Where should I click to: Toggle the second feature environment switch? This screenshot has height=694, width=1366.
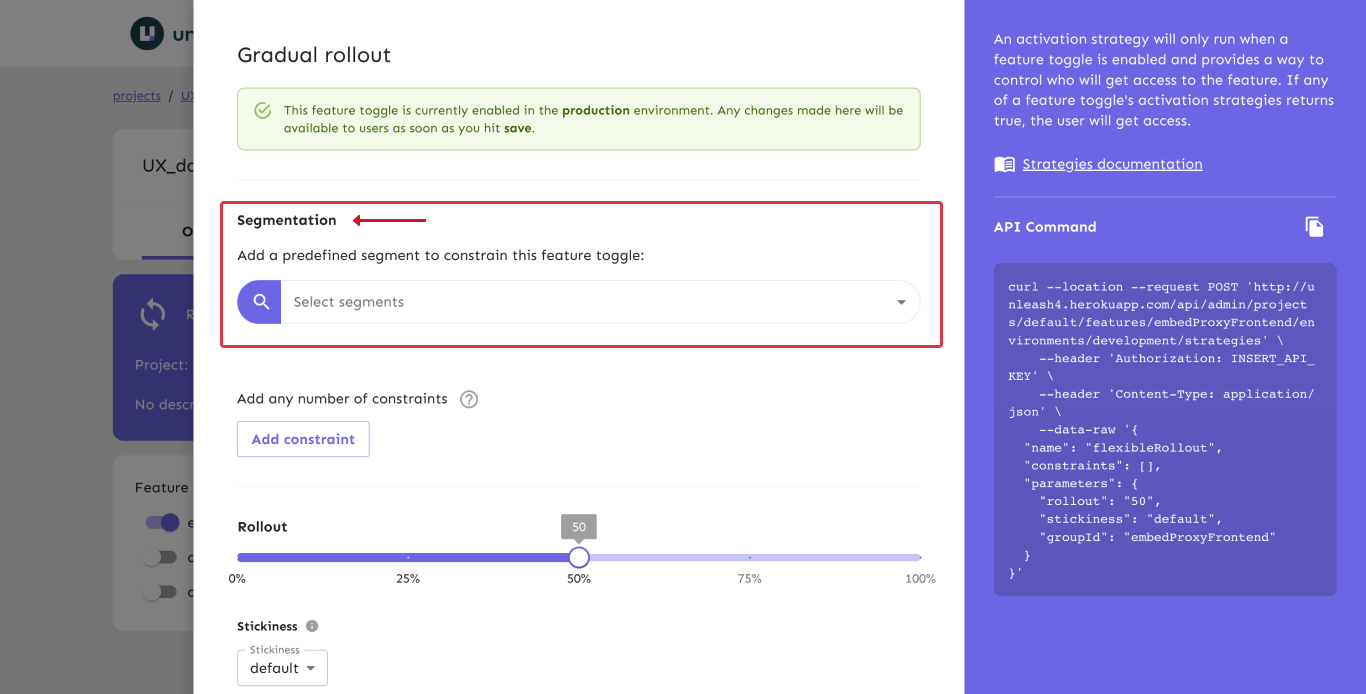coord(160,557)
